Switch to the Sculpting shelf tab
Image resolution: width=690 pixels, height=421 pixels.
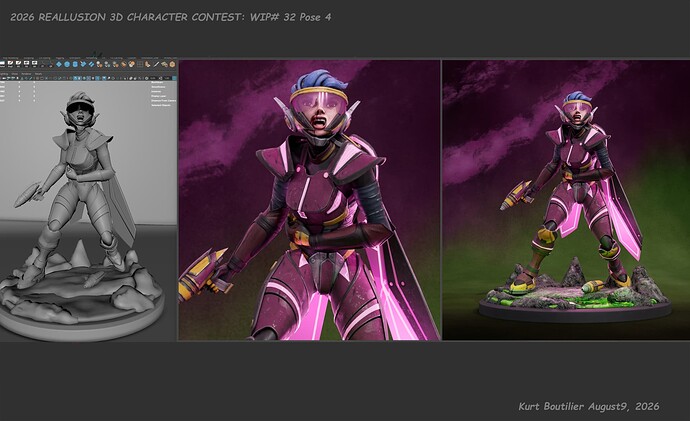29,58
